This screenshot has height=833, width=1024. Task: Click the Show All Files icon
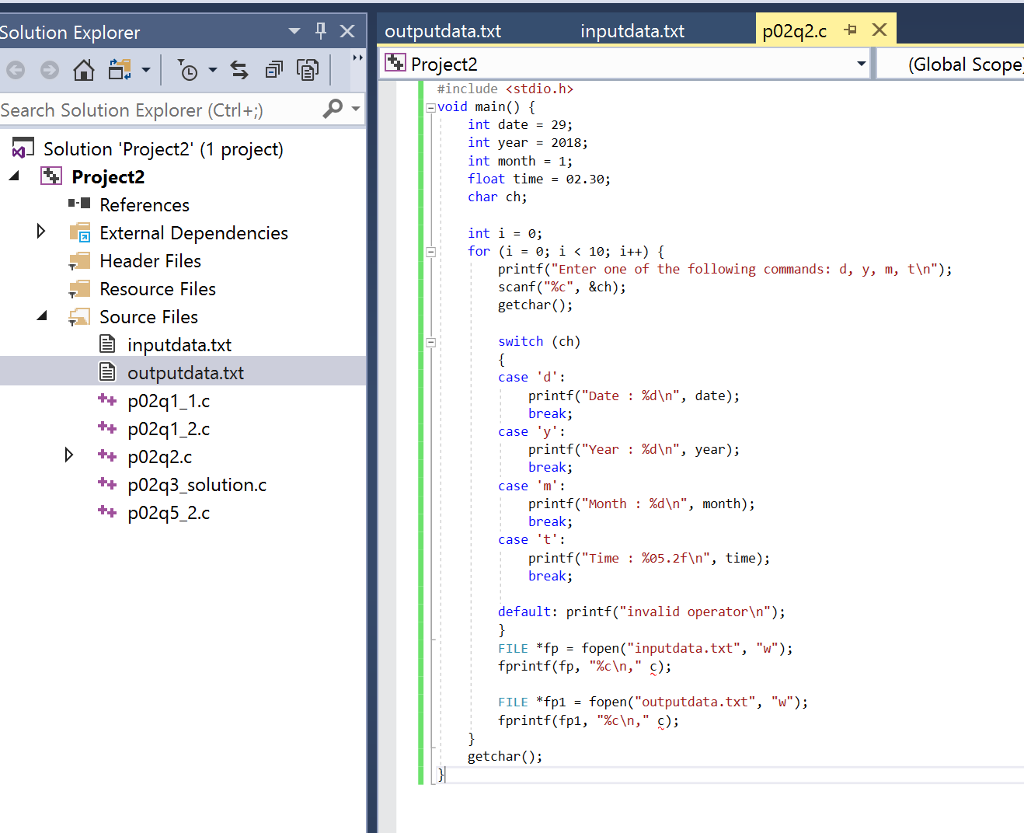point(307,71)
